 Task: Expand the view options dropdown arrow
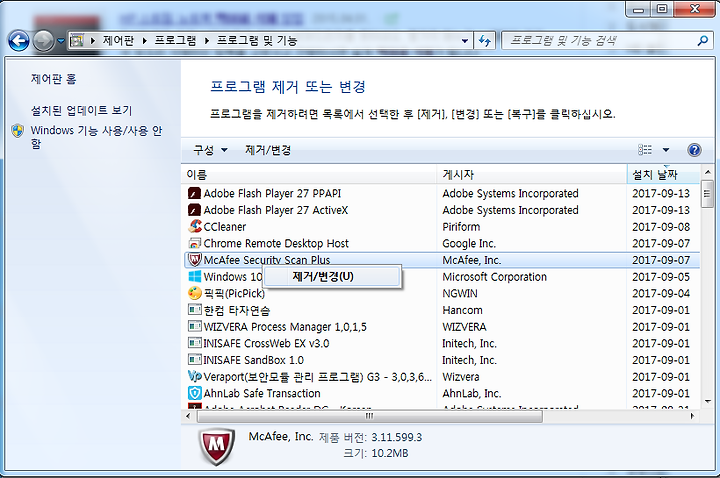coord(666,150)
